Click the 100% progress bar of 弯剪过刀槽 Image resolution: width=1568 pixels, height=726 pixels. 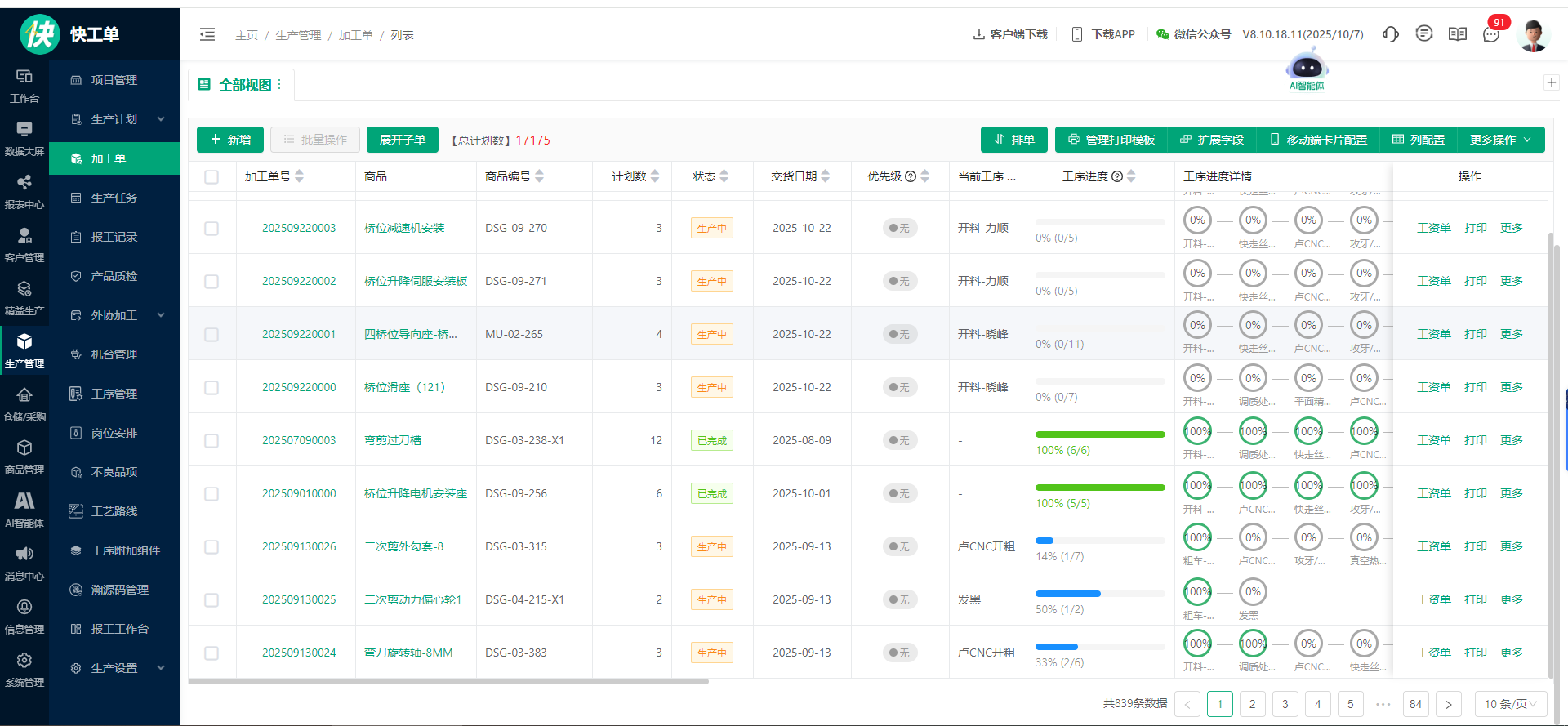[1100, 434]
